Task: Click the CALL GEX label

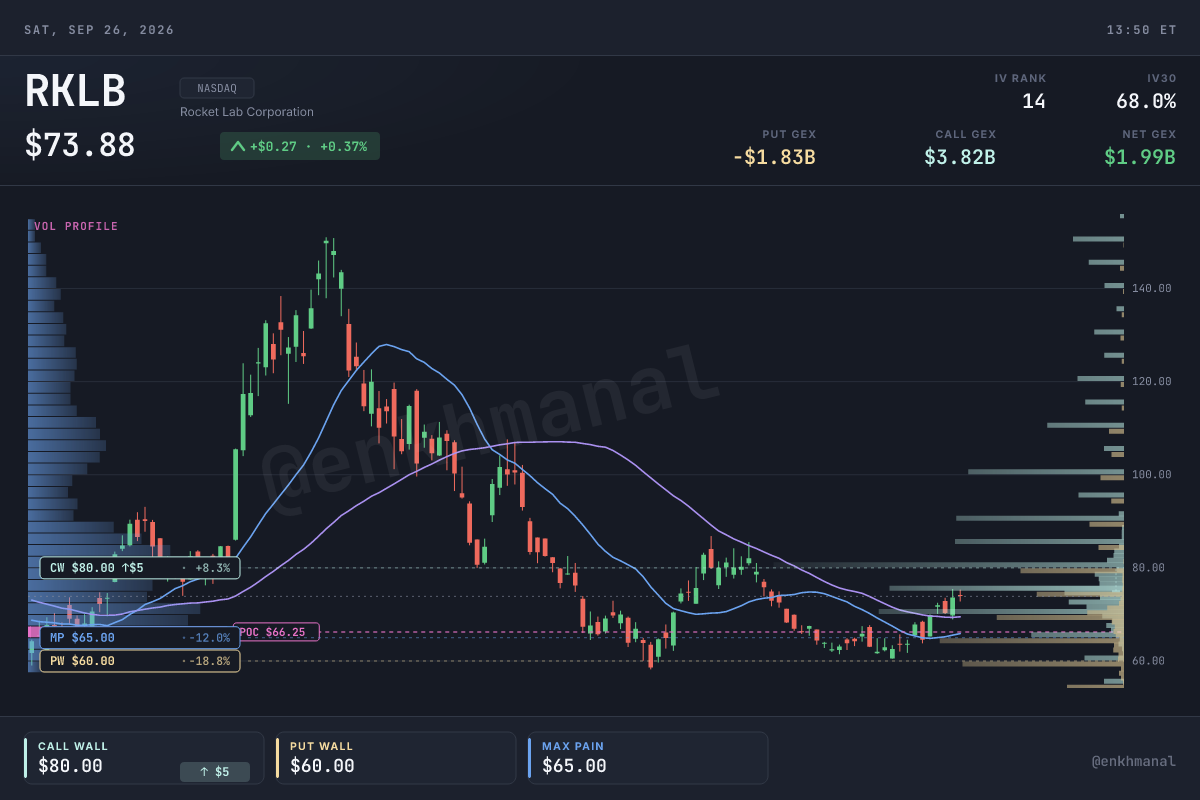Action: pos(966,134)
